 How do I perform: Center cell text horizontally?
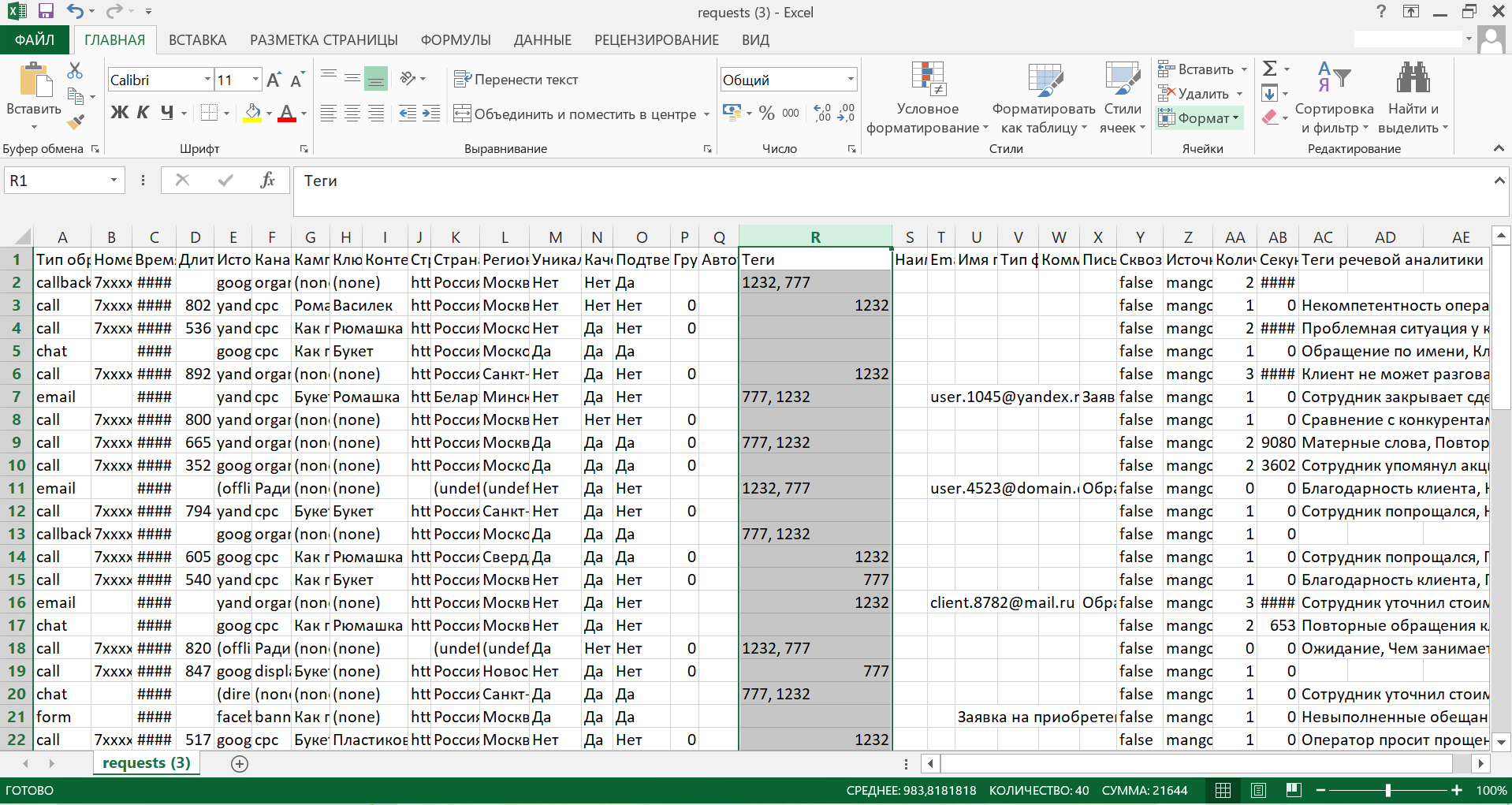click(352, 114)
